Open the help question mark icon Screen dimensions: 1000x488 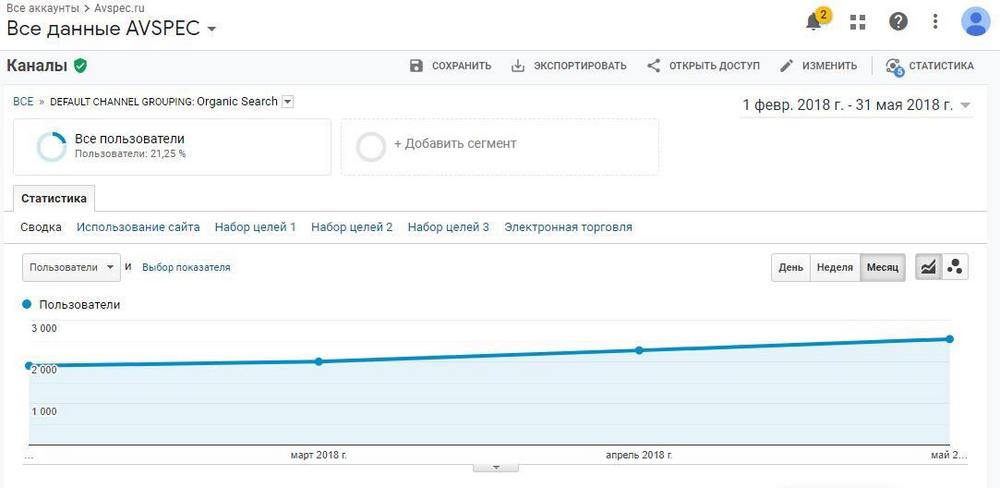click(x=898, y=22)
